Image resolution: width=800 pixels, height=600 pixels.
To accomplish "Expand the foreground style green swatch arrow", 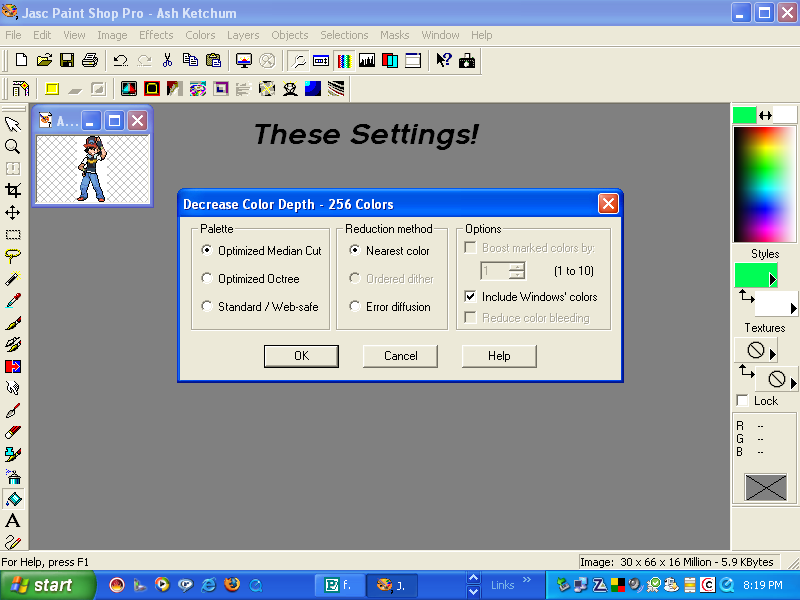I will 773,279.
